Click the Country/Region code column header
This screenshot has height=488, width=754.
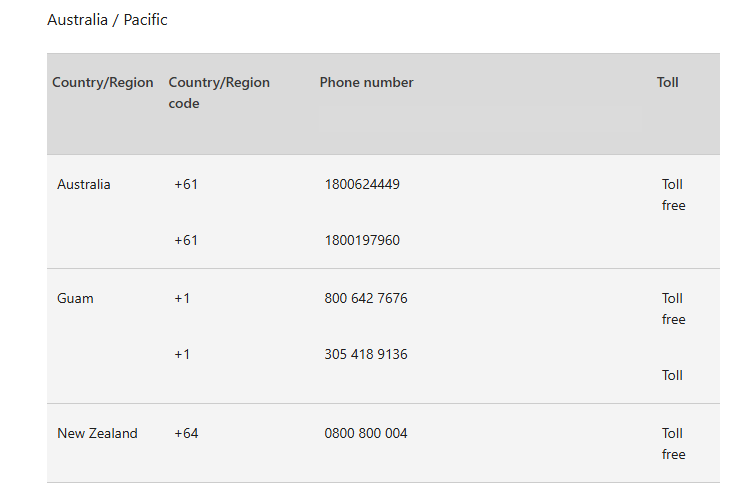pos(219,93)
